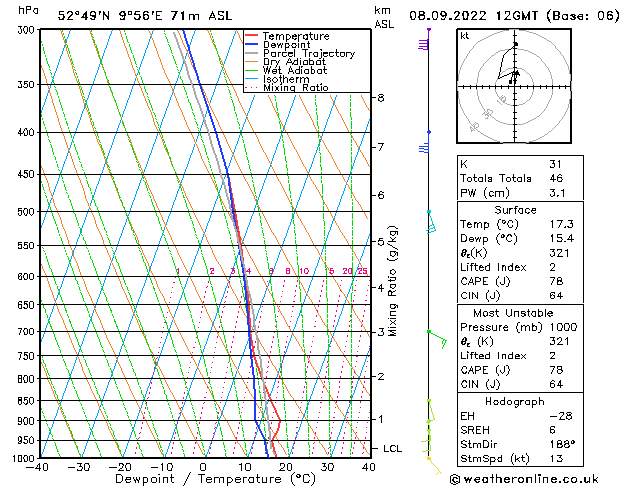This screenshot has height=486, width=629.
Task: Click the red Temperature line sample in legend
Action: 251,36
